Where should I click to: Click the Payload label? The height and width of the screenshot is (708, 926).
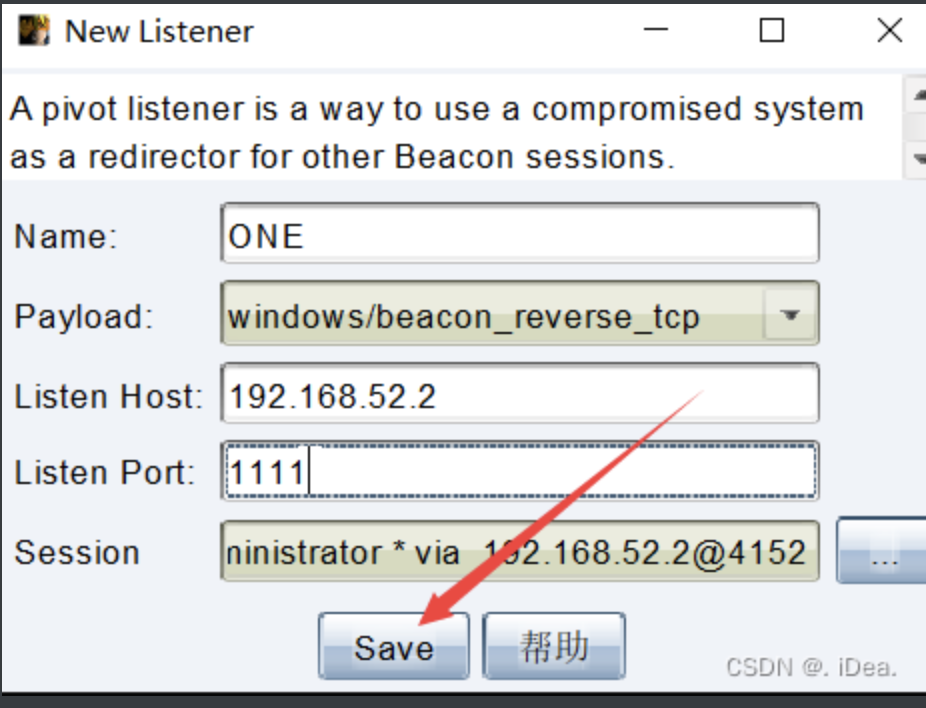(x=83, y=317)
